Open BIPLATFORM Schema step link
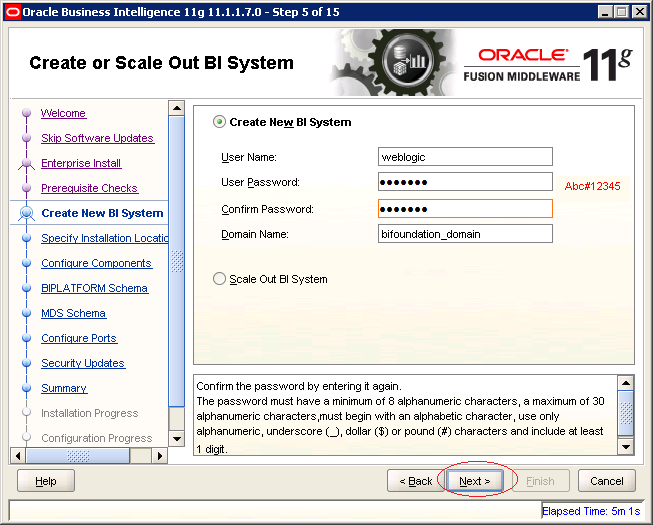The height and width of the screenshot is (525, 653). click(x=95, y=288)
